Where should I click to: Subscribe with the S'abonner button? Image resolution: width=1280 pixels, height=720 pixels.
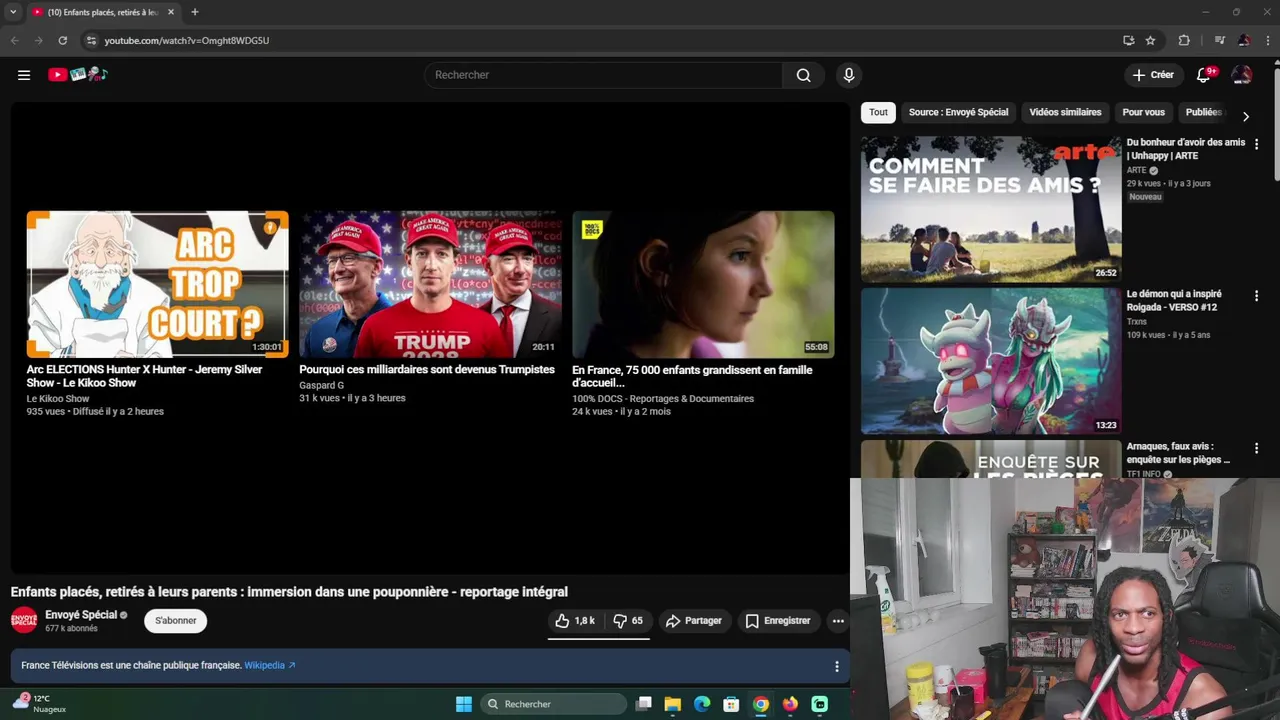point(175,621)
